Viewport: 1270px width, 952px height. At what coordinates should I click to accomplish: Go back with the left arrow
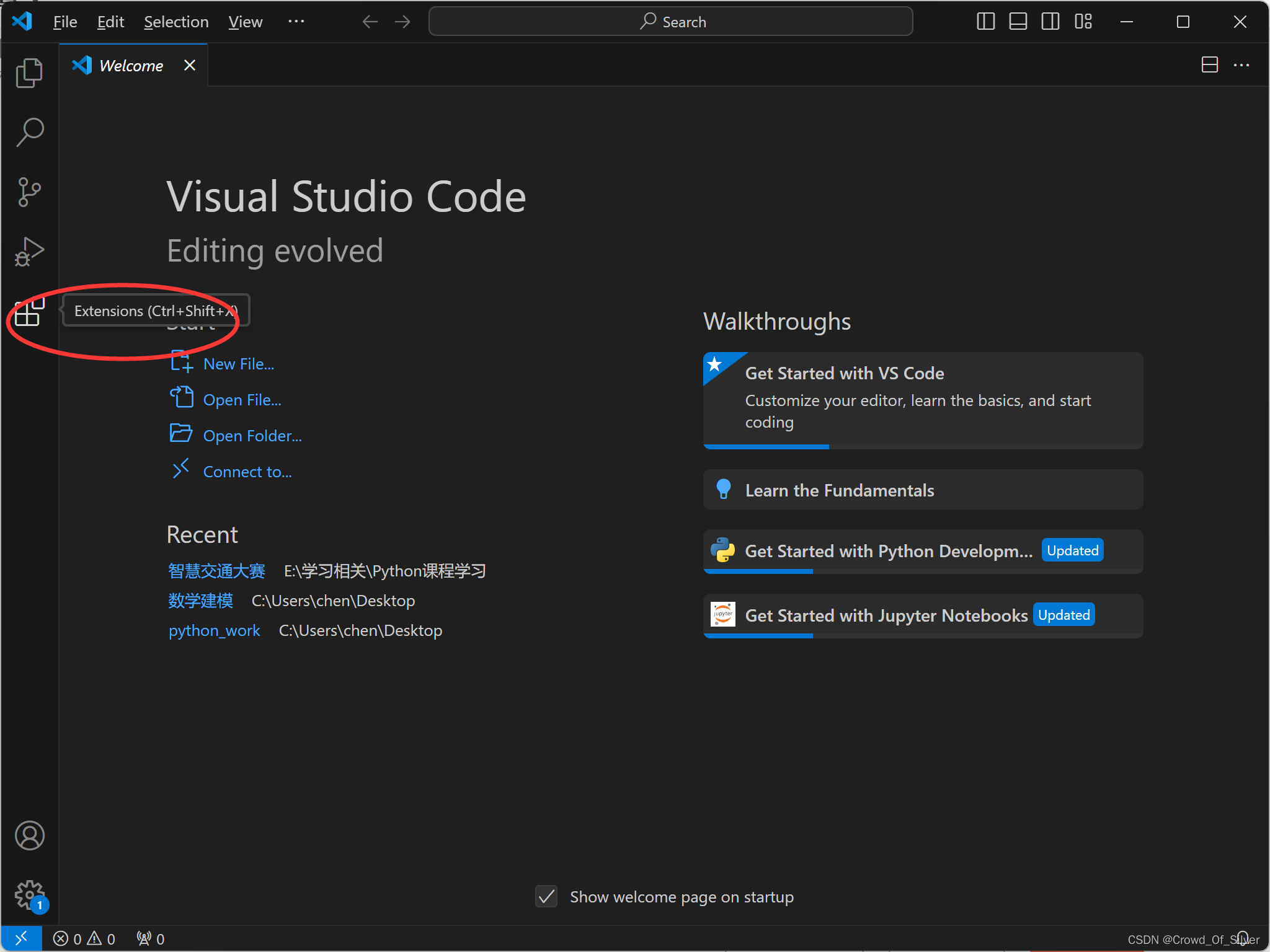coord(370,22)
